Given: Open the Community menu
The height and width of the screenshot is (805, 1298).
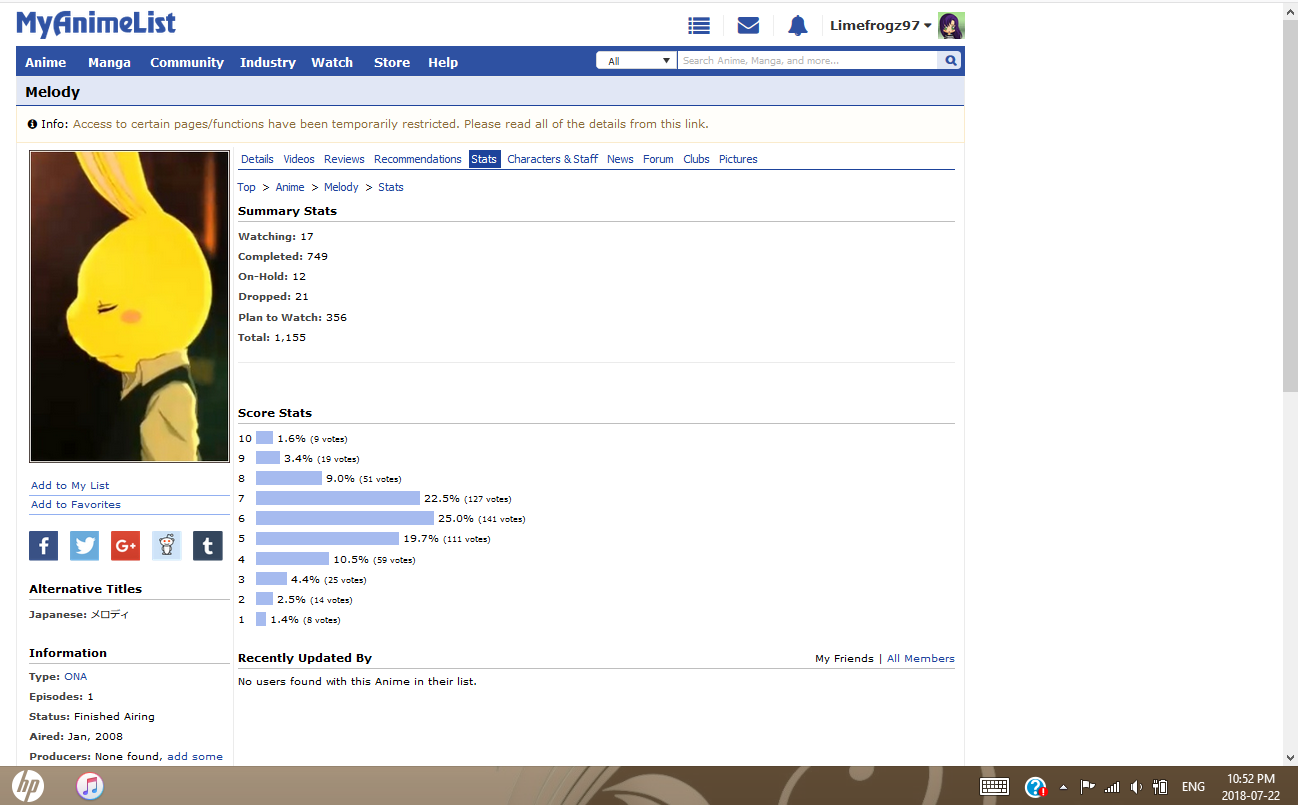Looking at the screenshot, I should click(x=187, y=62).
